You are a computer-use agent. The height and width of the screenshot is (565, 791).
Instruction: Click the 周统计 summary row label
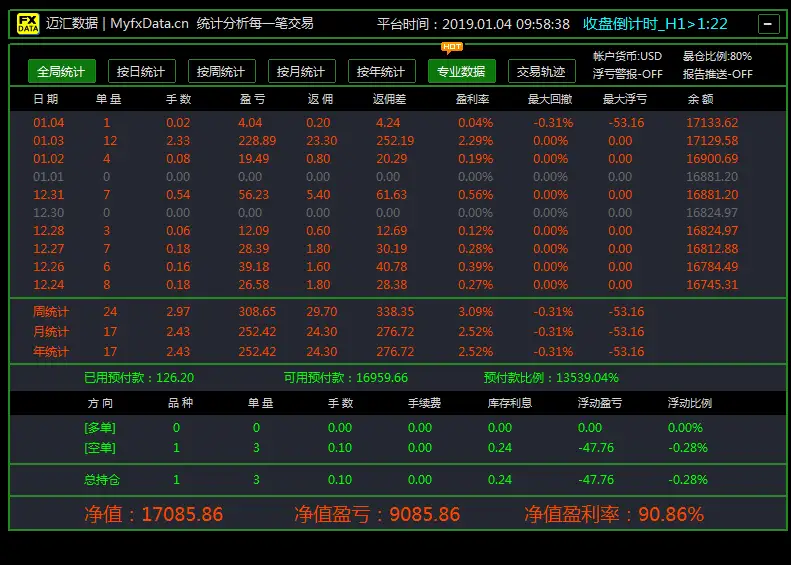coord(50,312)
